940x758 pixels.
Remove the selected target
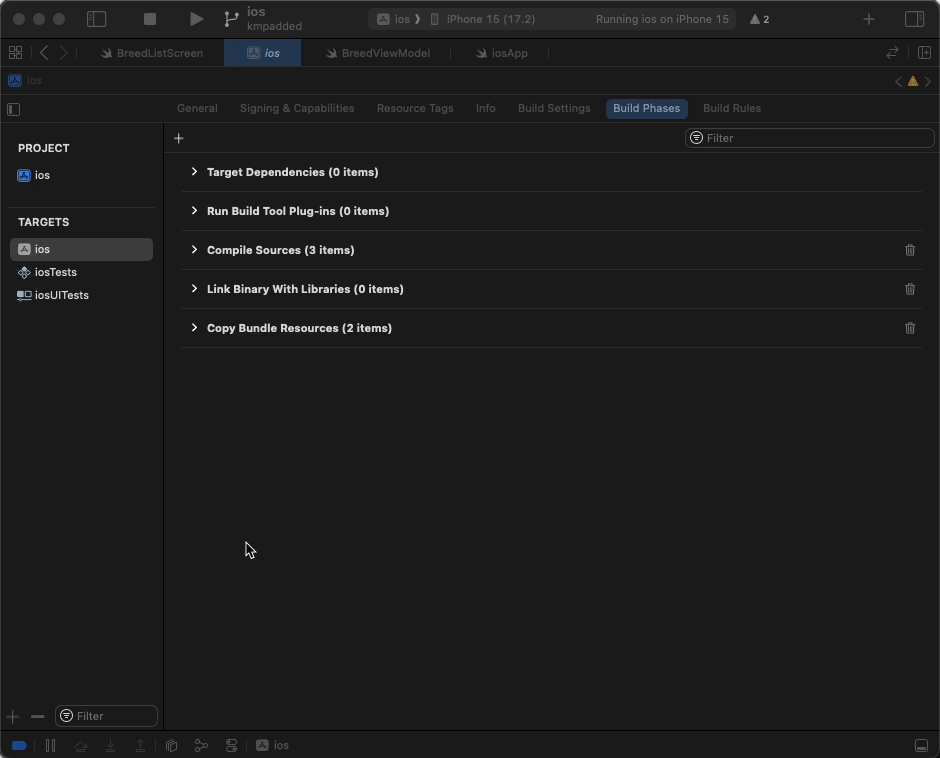(38, 716)
